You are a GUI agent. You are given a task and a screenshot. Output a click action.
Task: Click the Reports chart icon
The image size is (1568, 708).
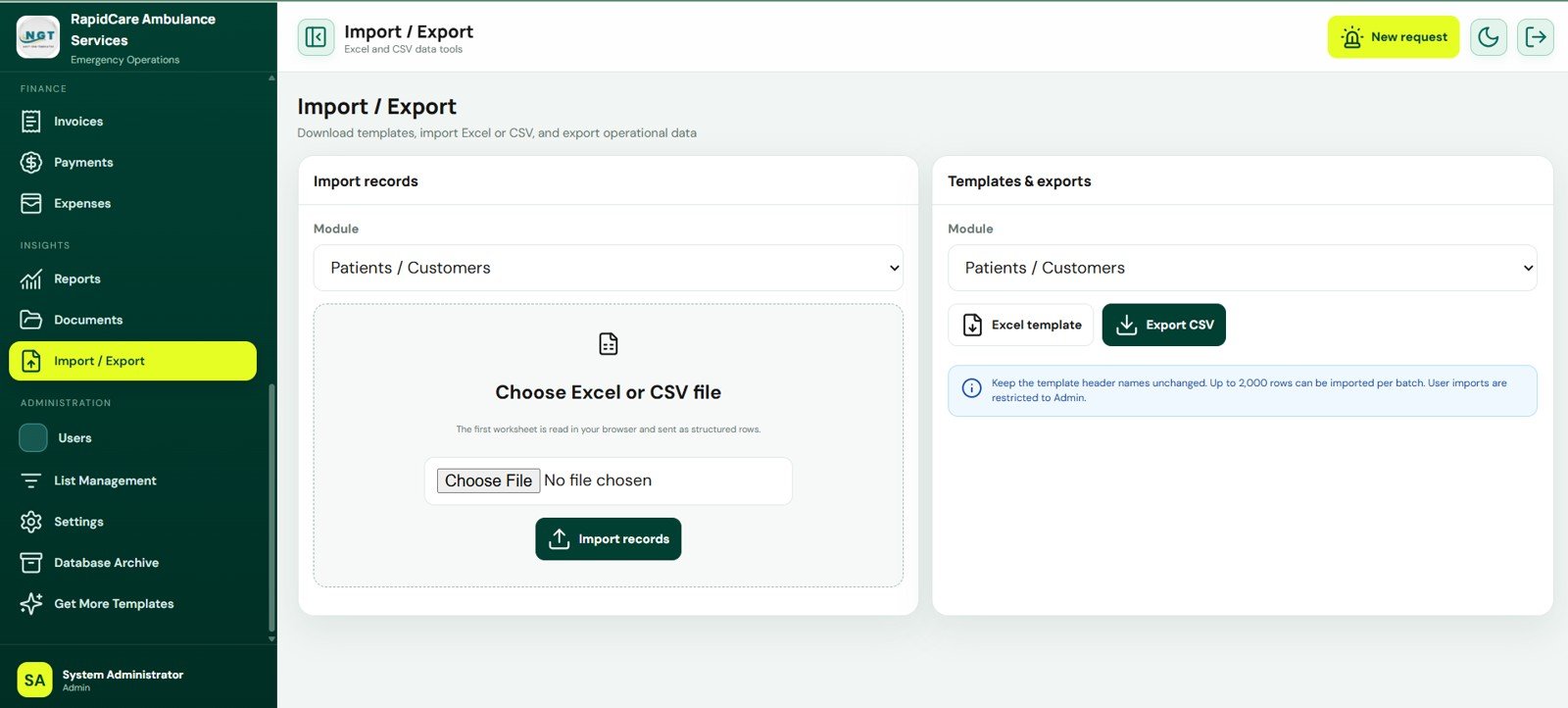point(31,279)
